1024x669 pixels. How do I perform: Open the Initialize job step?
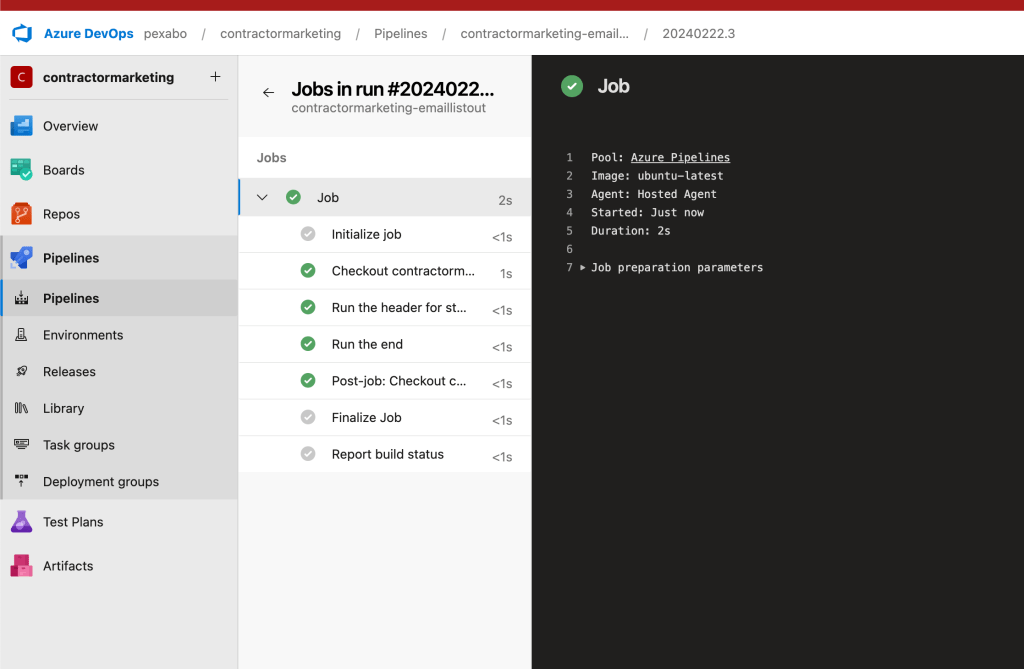tap(385, 235)
